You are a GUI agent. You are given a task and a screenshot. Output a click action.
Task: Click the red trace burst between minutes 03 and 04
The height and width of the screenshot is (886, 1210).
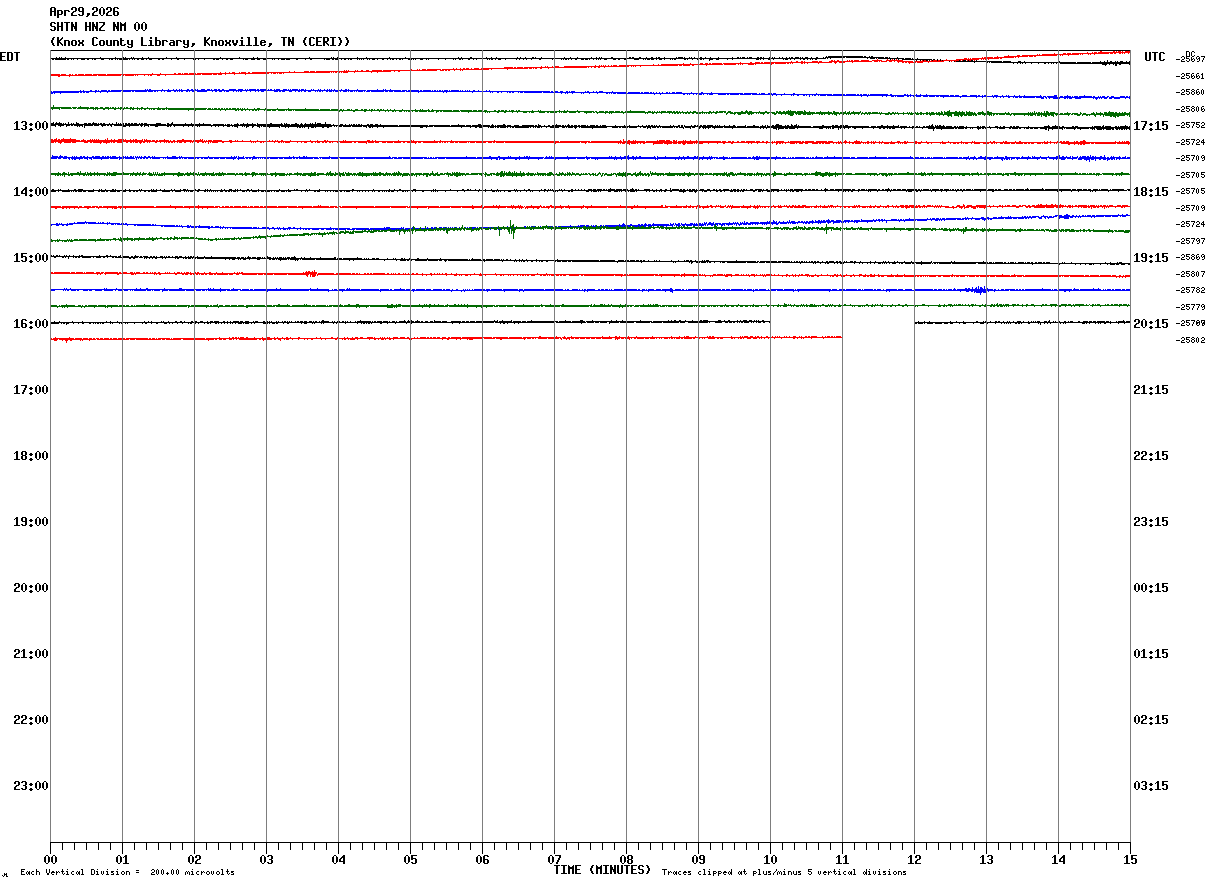coord(310,273)
